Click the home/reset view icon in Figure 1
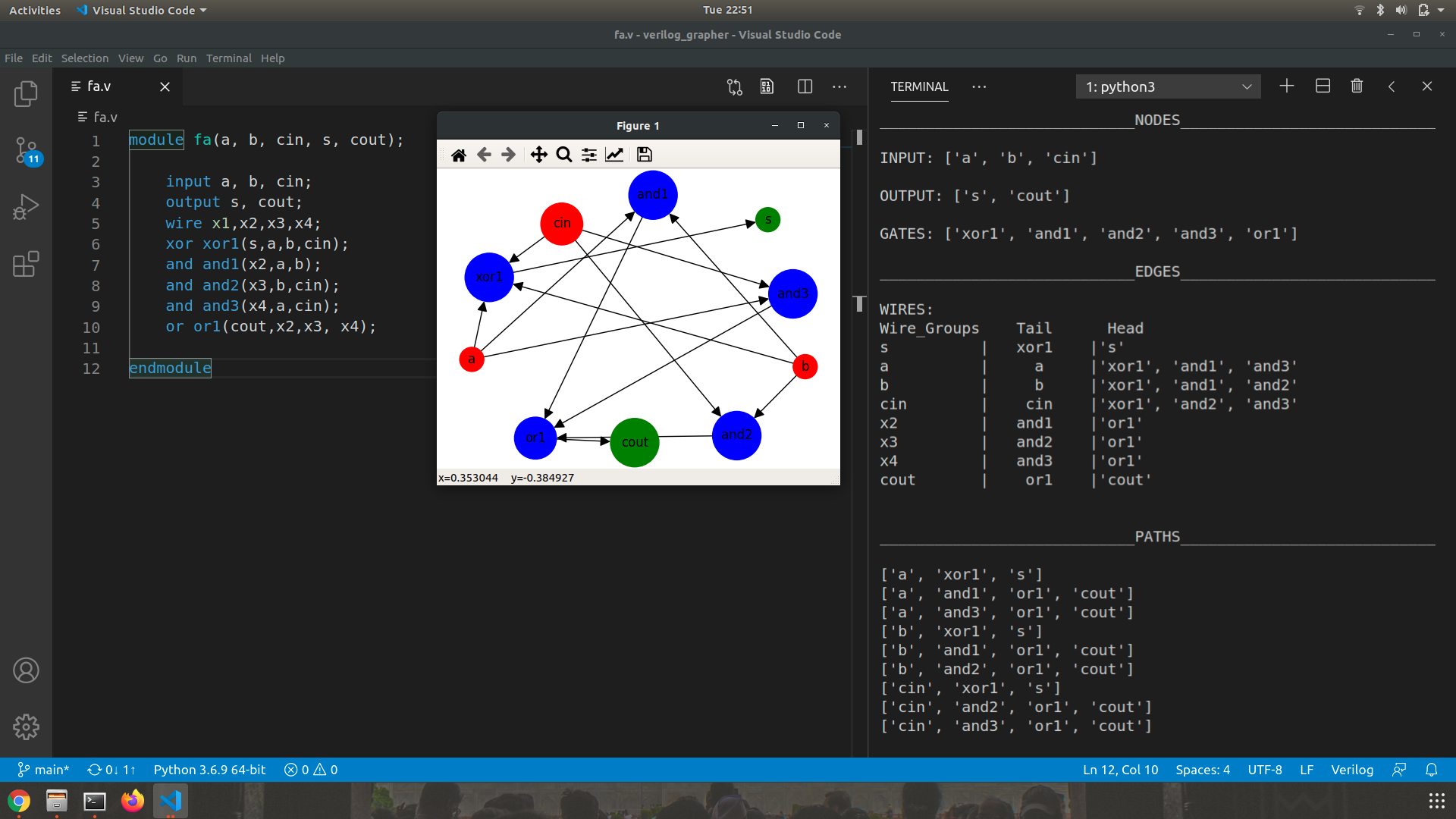Viewport: 1456px width, 819px height. point(458,154)
